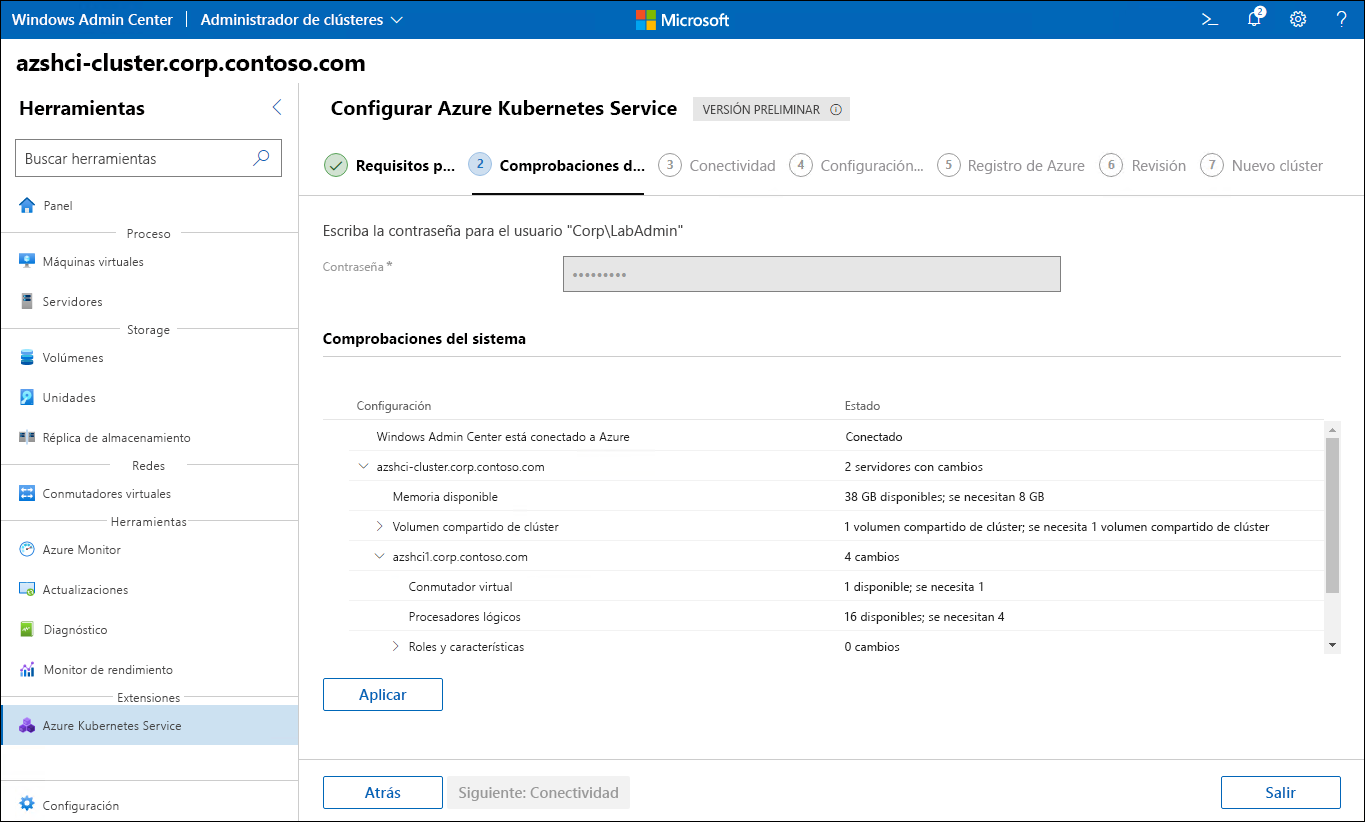This screenshot has height=822, width=1365.
Task: Click the scrollbar down arrow
Action: pos(1332,645)
